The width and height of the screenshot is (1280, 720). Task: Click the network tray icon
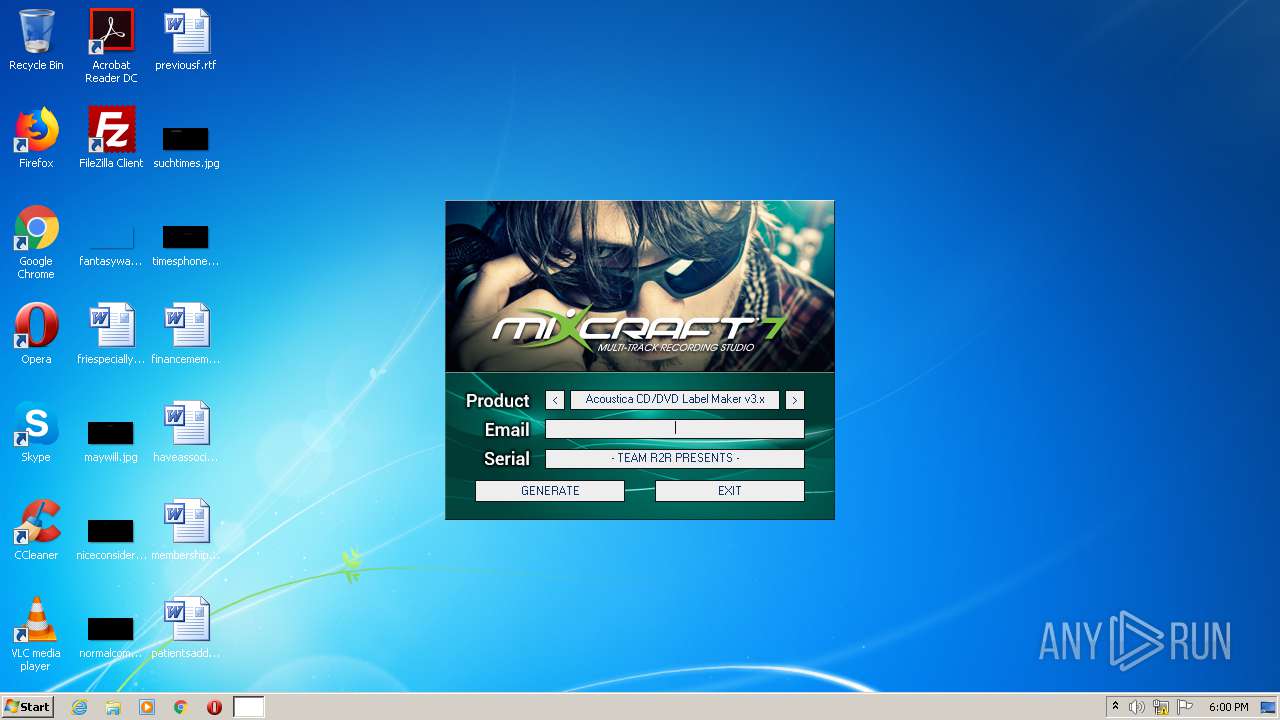(1161, 707)
